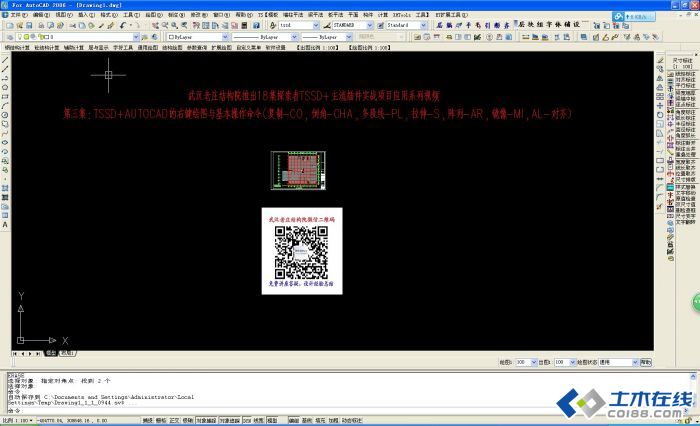The height and width of the screenshot is (426, 700).
Task: Click the Copy tool in modify toolbar
Action: (660, 69)
